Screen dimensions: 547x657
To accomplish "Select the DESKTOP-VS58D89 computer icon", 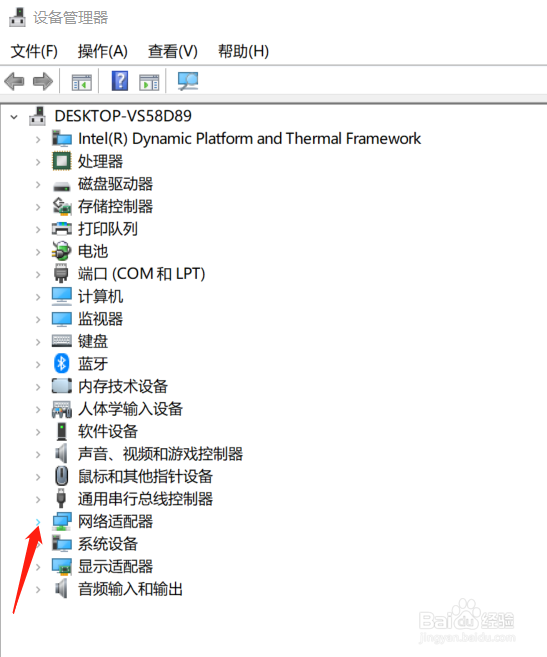I will [37, 116].
